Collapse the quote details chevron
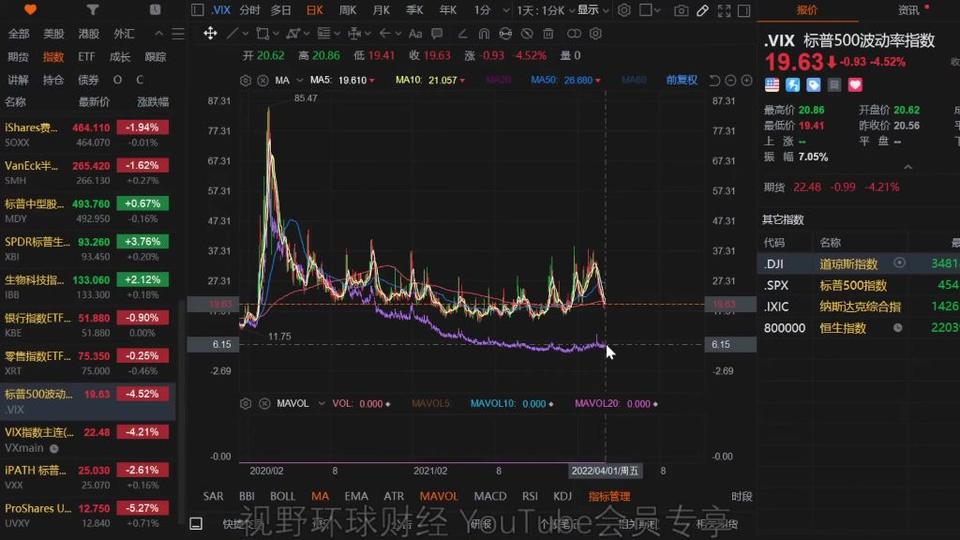Screen dimensions: 960x540 pyautogui.click(x=908, y=167)
